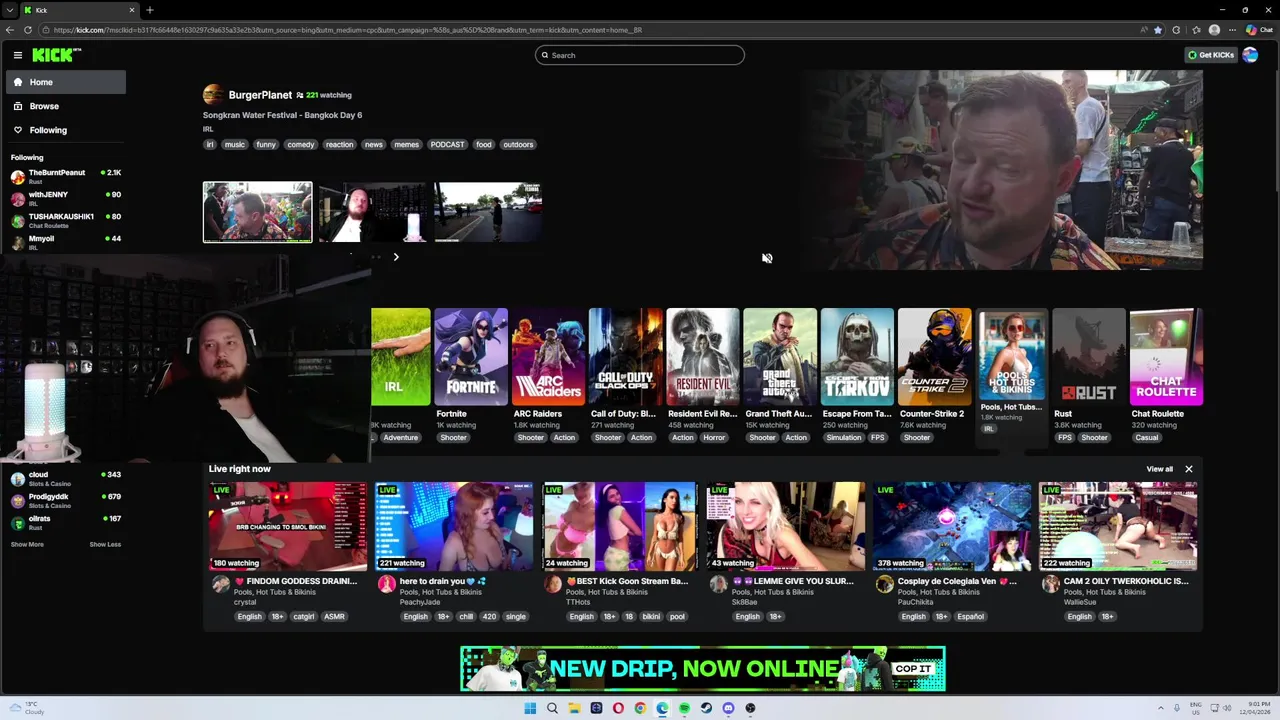Open the user avatar menu on Kick

[x=1250, y=55]
